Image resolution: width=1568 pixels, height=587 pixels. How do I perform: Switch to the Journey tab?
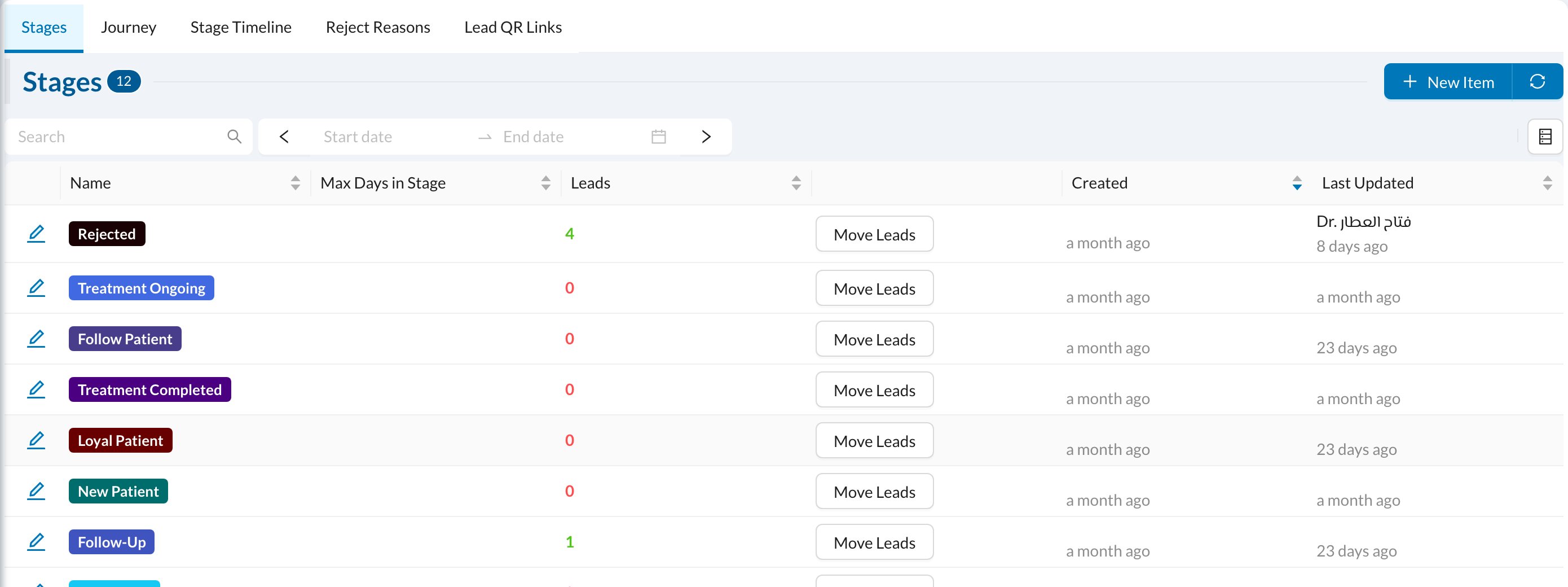(129, 28)
